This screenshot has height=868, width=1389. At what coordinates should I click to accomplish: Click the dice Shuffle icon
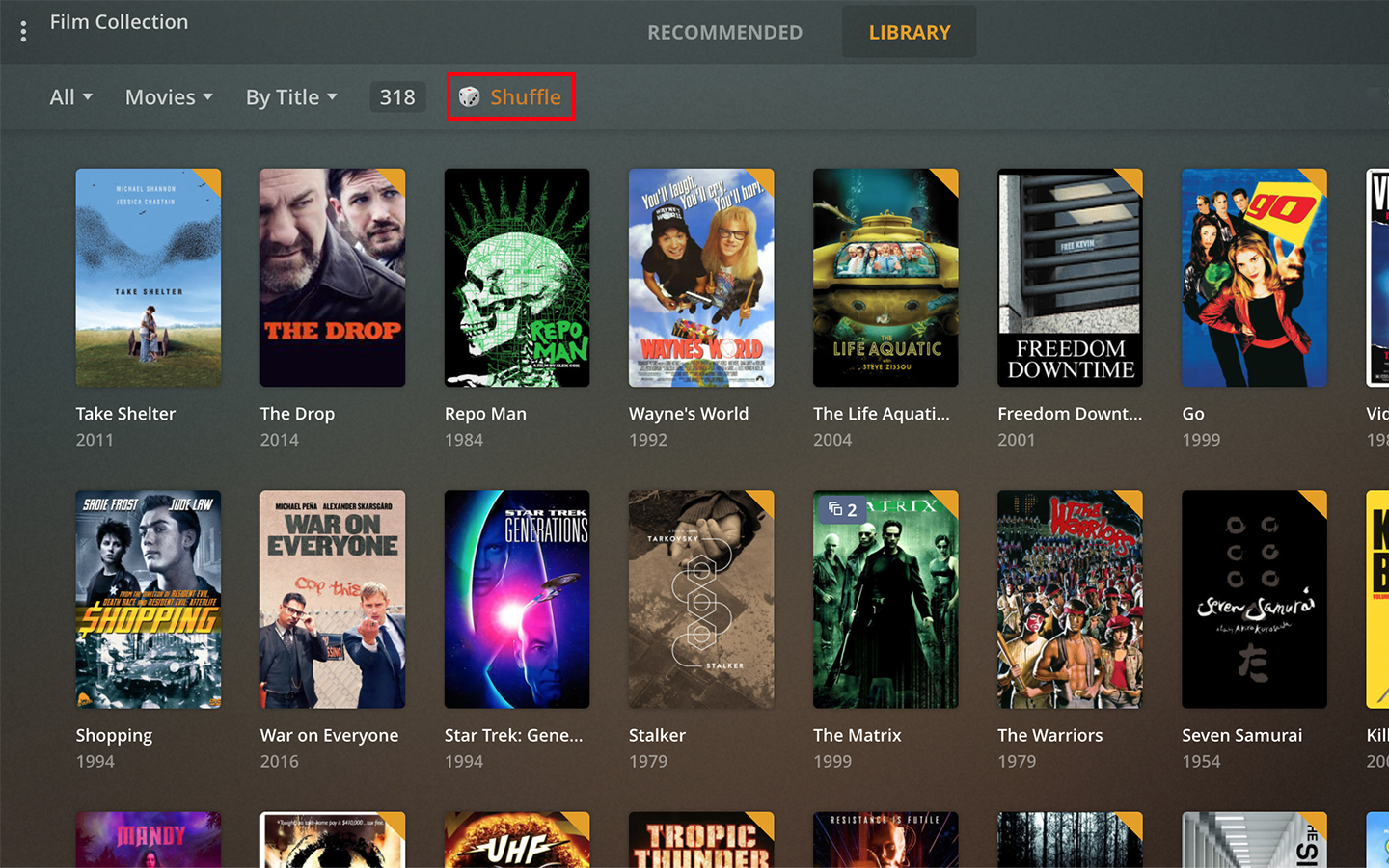[469, 96]
